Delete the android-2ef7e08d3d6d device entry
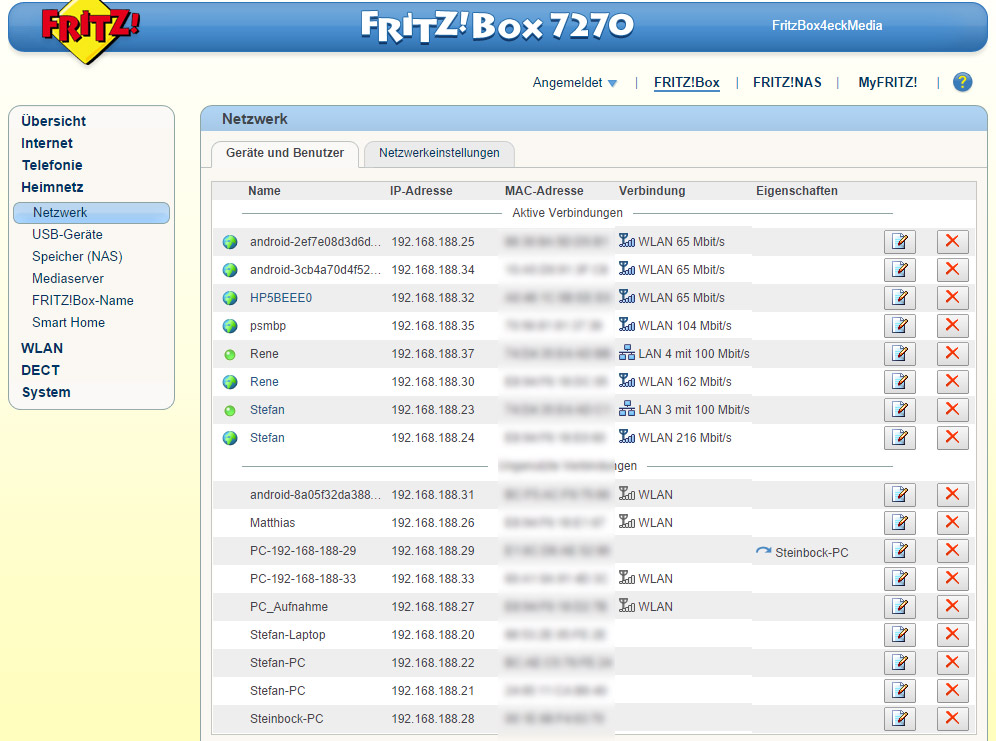 [952, 241]
